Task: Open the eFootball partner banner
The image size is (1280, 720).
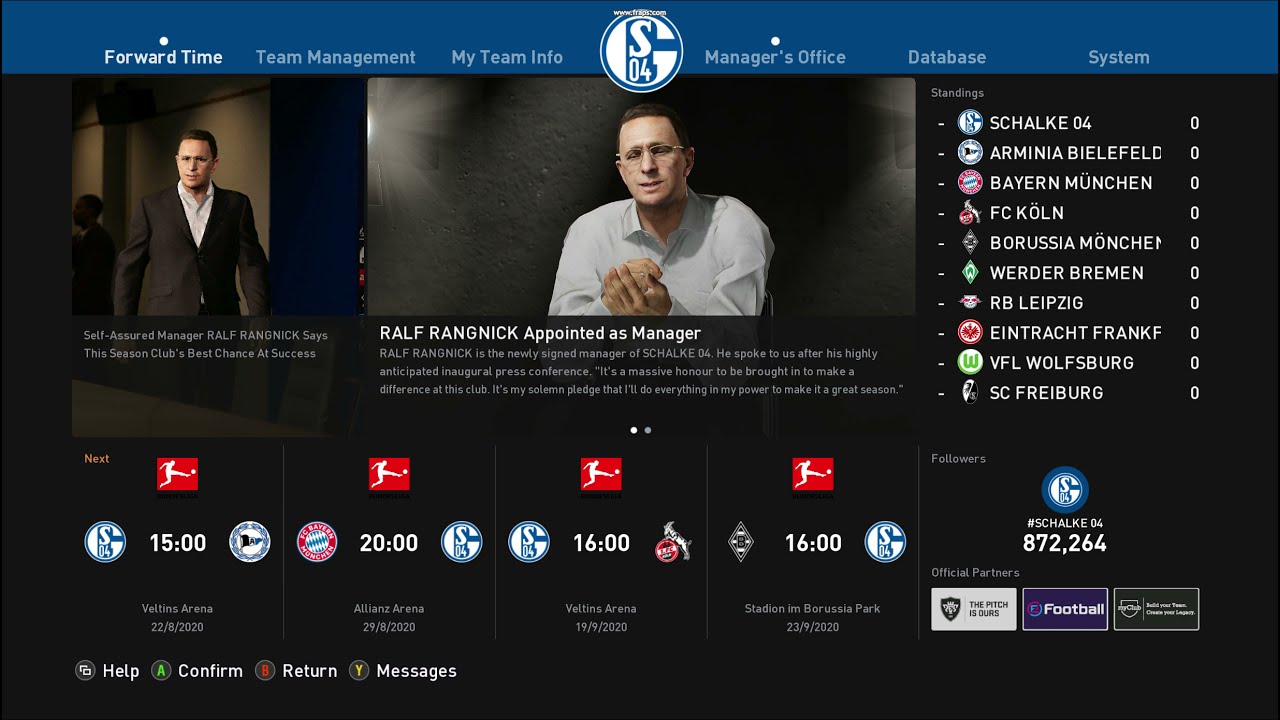Action: coord(1065,609)
